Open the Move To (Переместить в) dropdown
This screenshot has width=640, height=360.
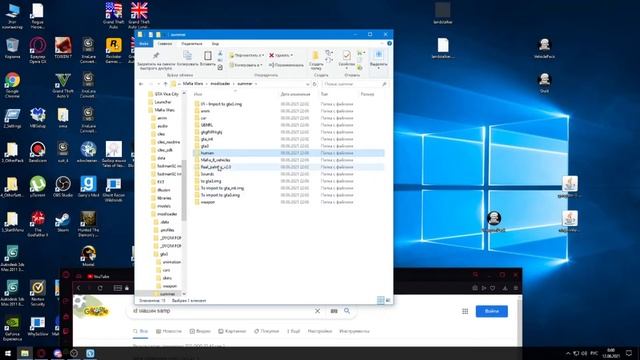247,55
